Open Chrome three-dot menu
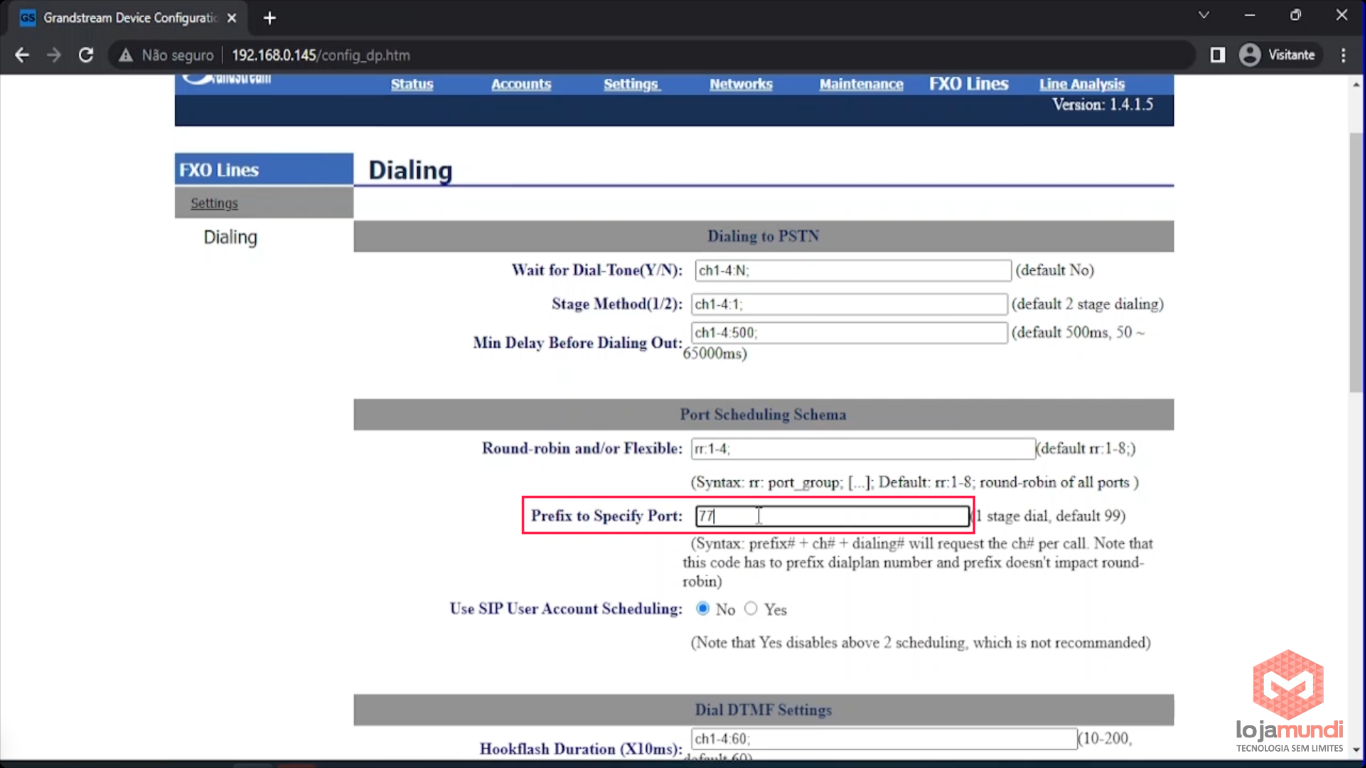 click(x=1344, y=55)
